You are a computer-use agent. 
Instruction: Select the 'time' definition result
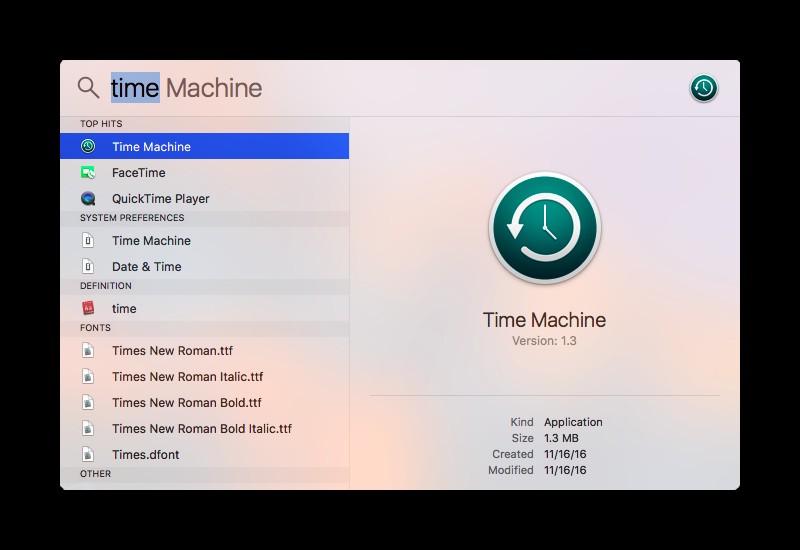[205, 308]
